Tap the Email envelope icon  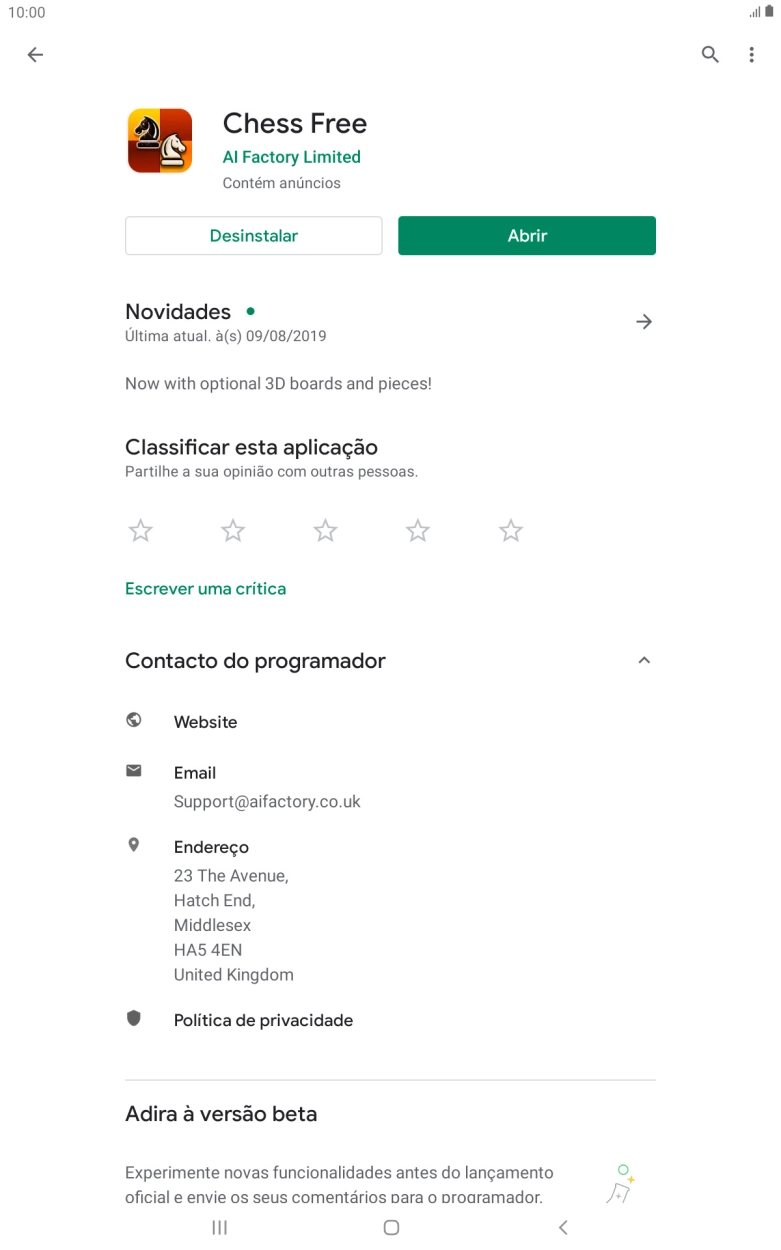tap(134, 771)
